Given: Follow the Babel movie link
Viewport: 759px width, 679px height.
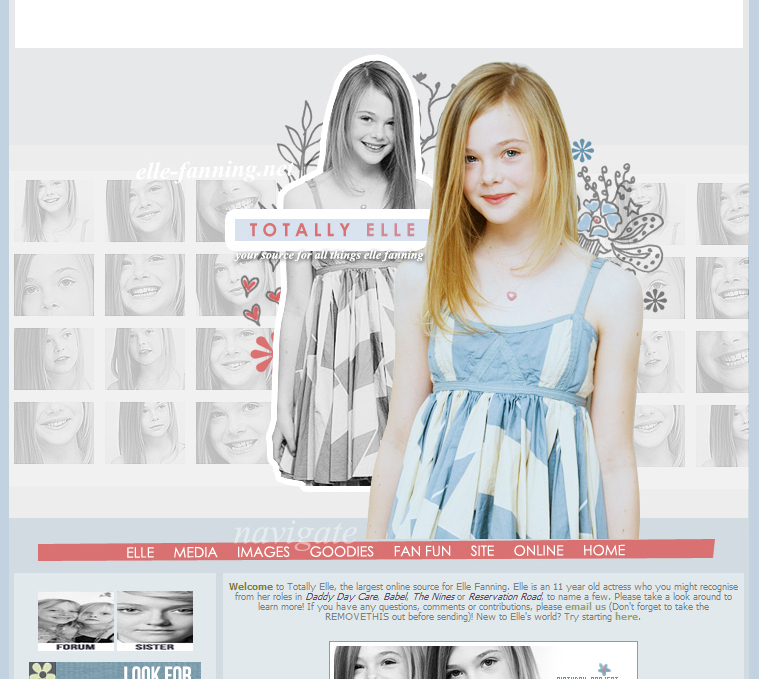Looking at the screenshot, I should (395, 596).
